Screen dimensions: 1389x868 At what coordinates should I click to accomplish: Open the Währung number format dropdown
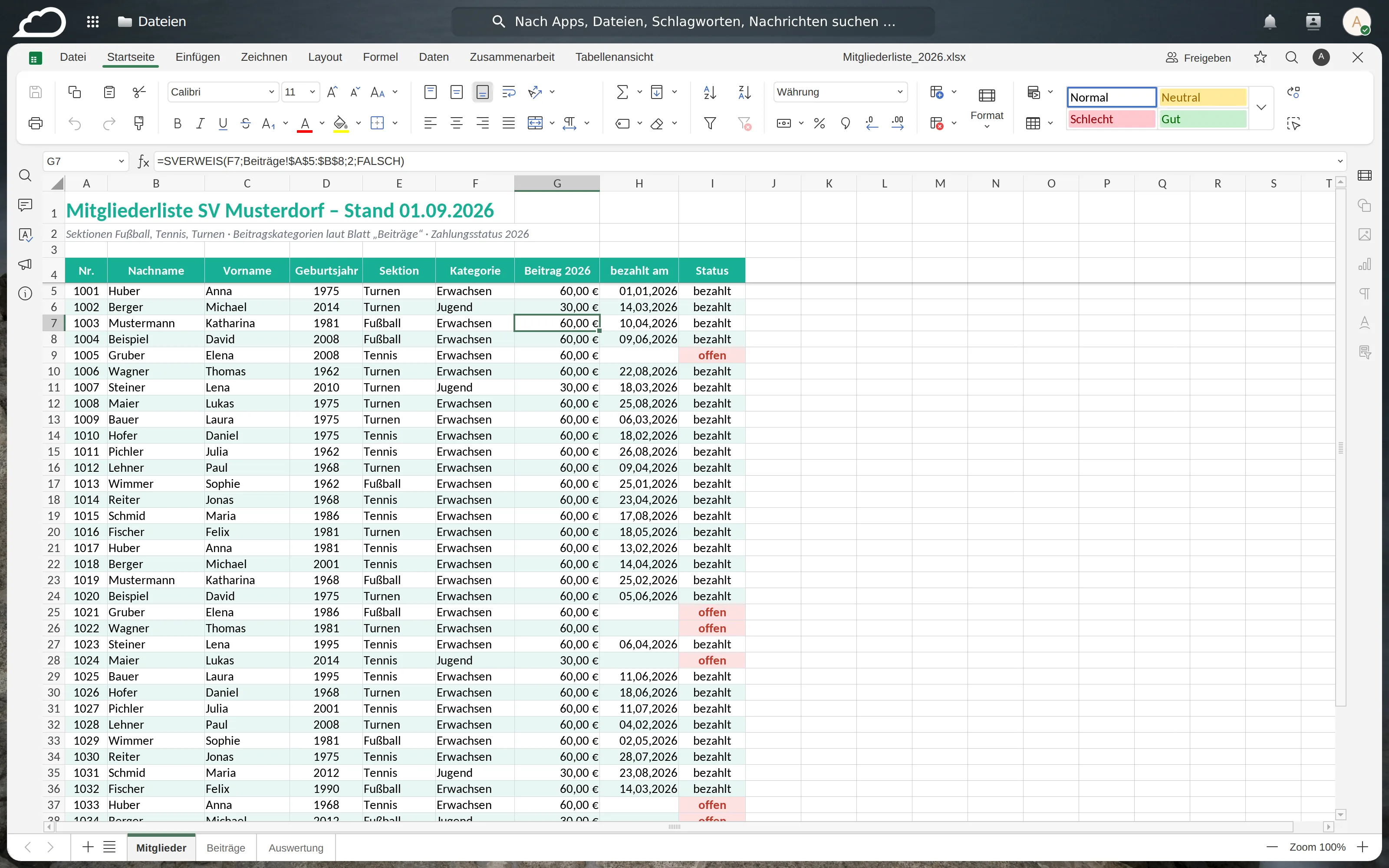pos(899,92)
